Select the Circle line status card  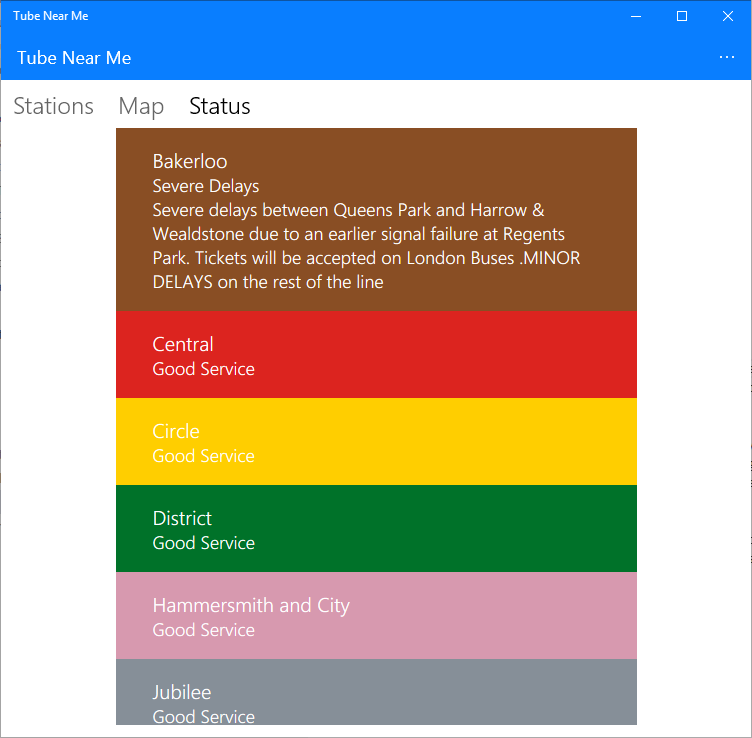click(376, 442)
